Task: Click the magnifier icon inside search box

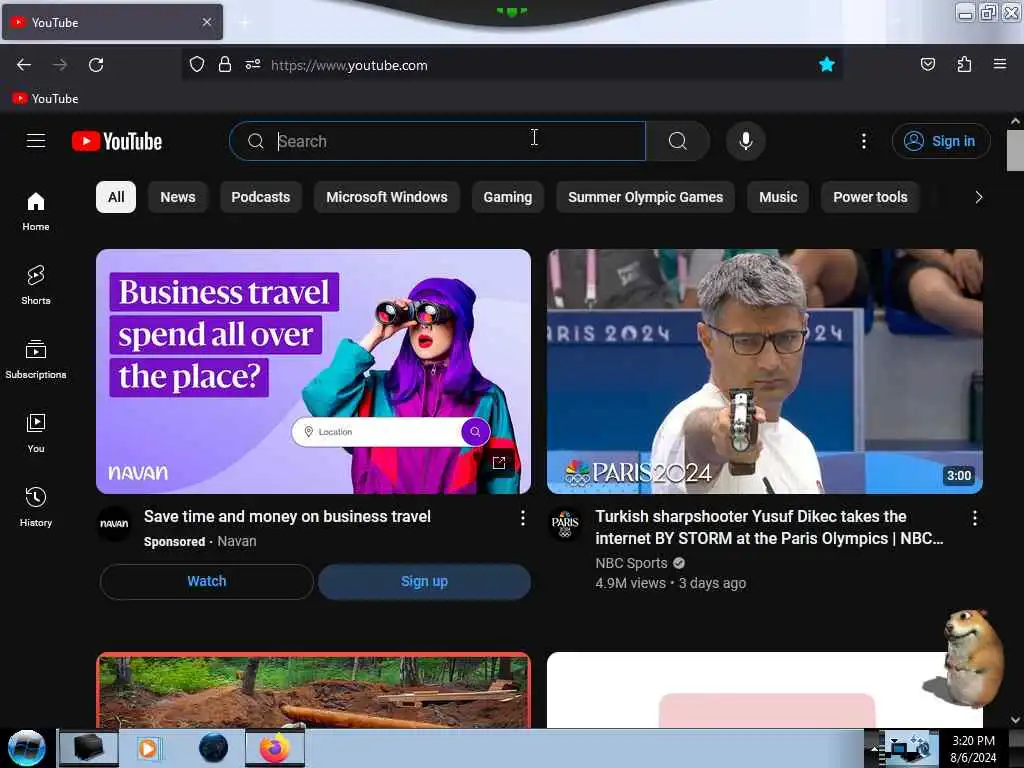Action: click(256, 141)
